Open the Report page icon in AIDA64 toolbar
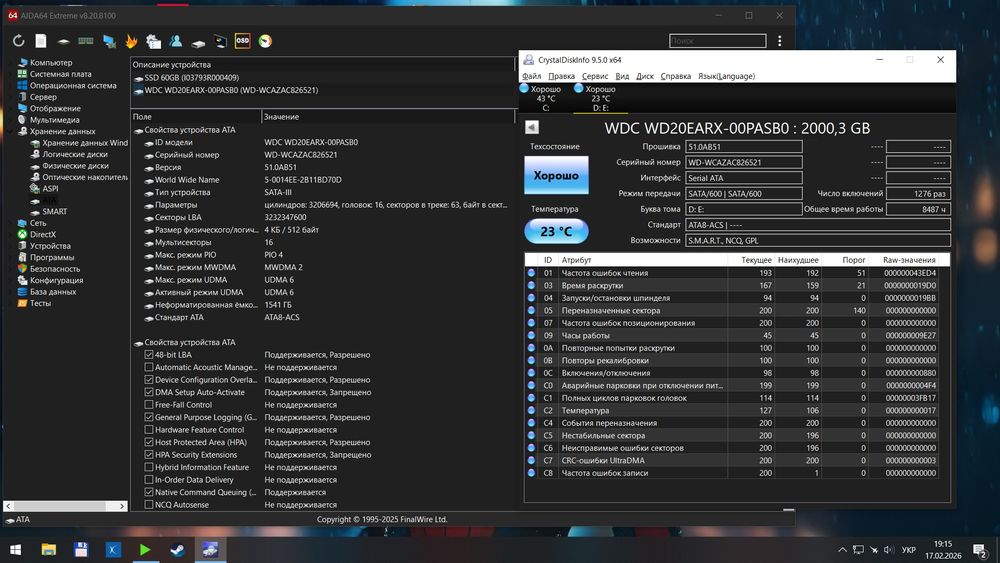 click(41, 41)
